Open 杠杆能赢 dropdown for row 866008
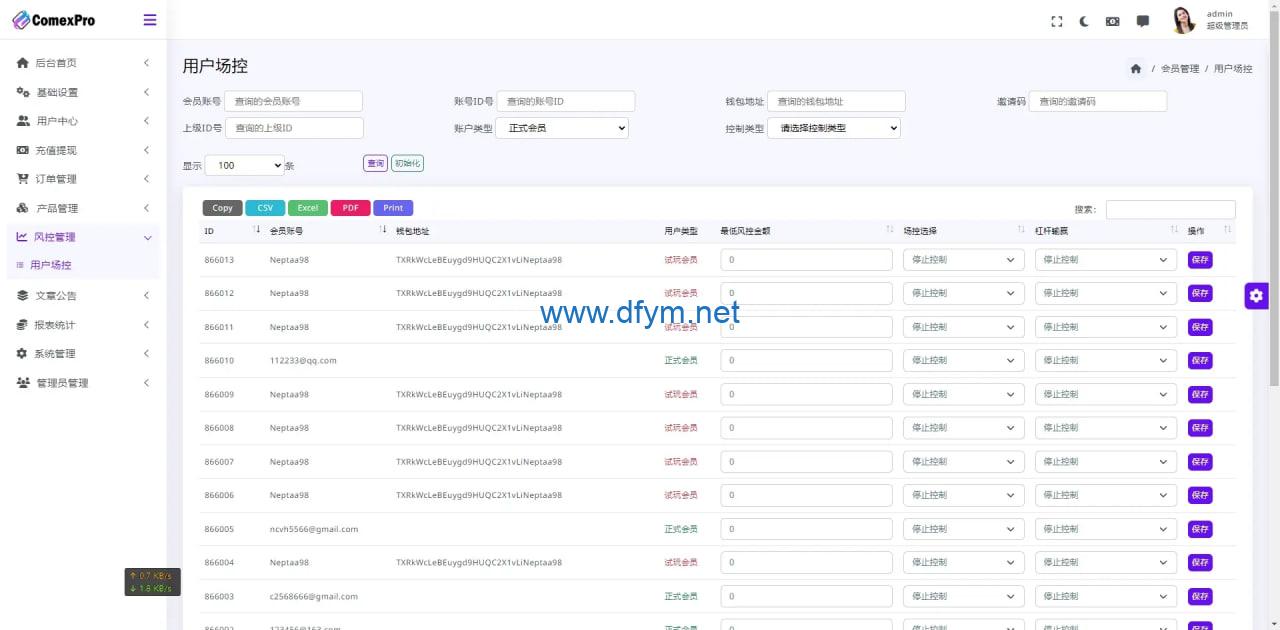1280x630 pixels. click(x=1105, y=428)
